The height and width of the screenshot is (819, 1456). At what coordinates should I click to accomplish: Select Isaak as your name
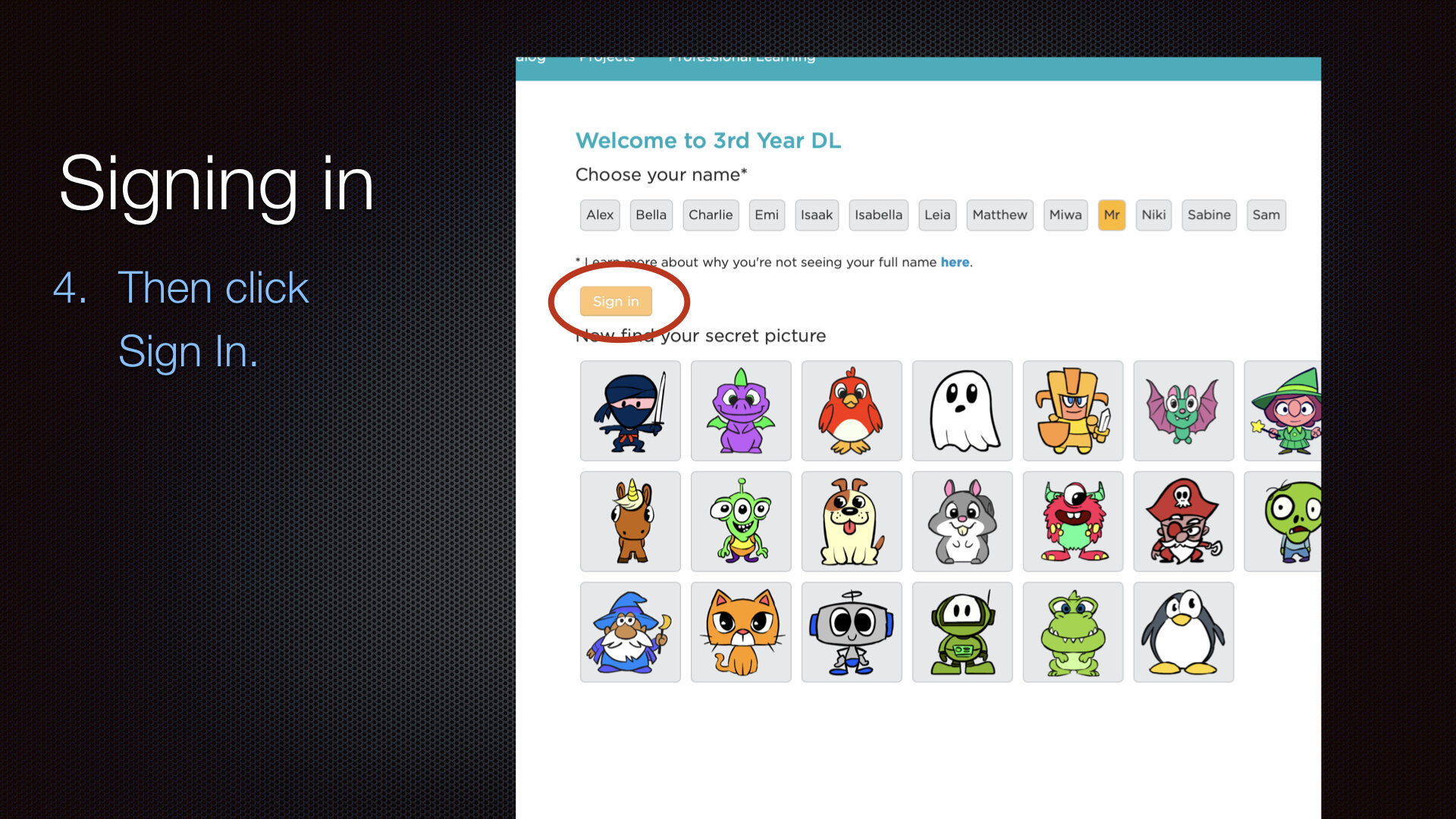tap(817, 215)
